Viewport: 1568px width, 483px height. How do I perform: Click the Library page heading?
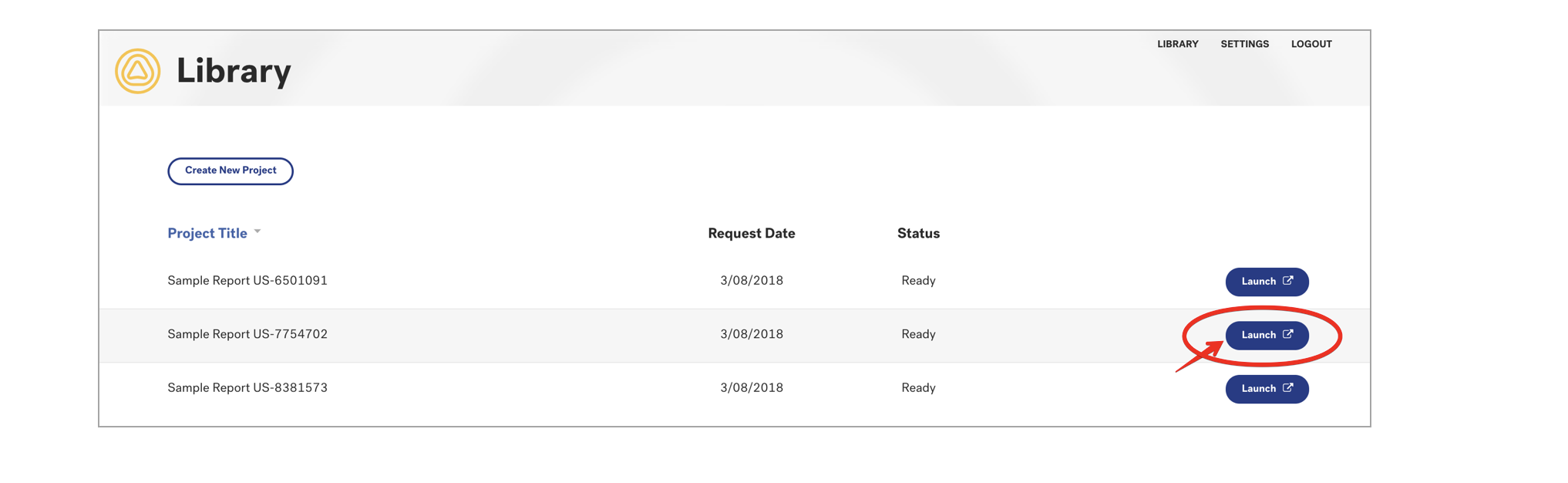234,71
